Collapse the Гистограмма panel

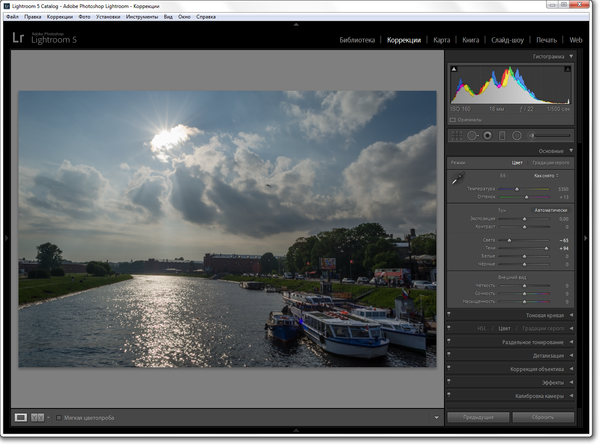click(x=571, y=56)
